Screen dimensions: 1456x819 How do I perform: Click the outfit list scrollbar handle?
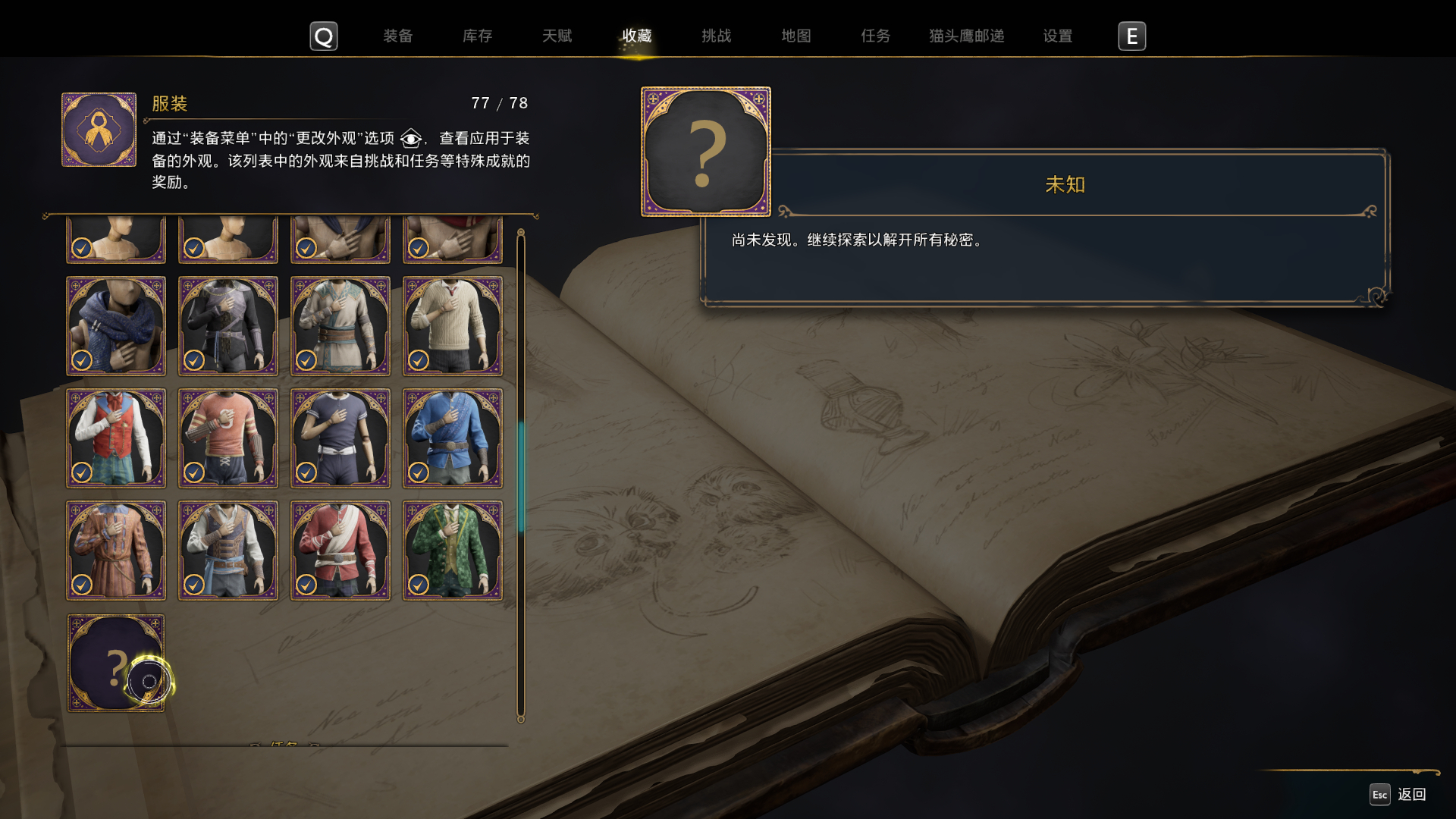tap(521, 476)
